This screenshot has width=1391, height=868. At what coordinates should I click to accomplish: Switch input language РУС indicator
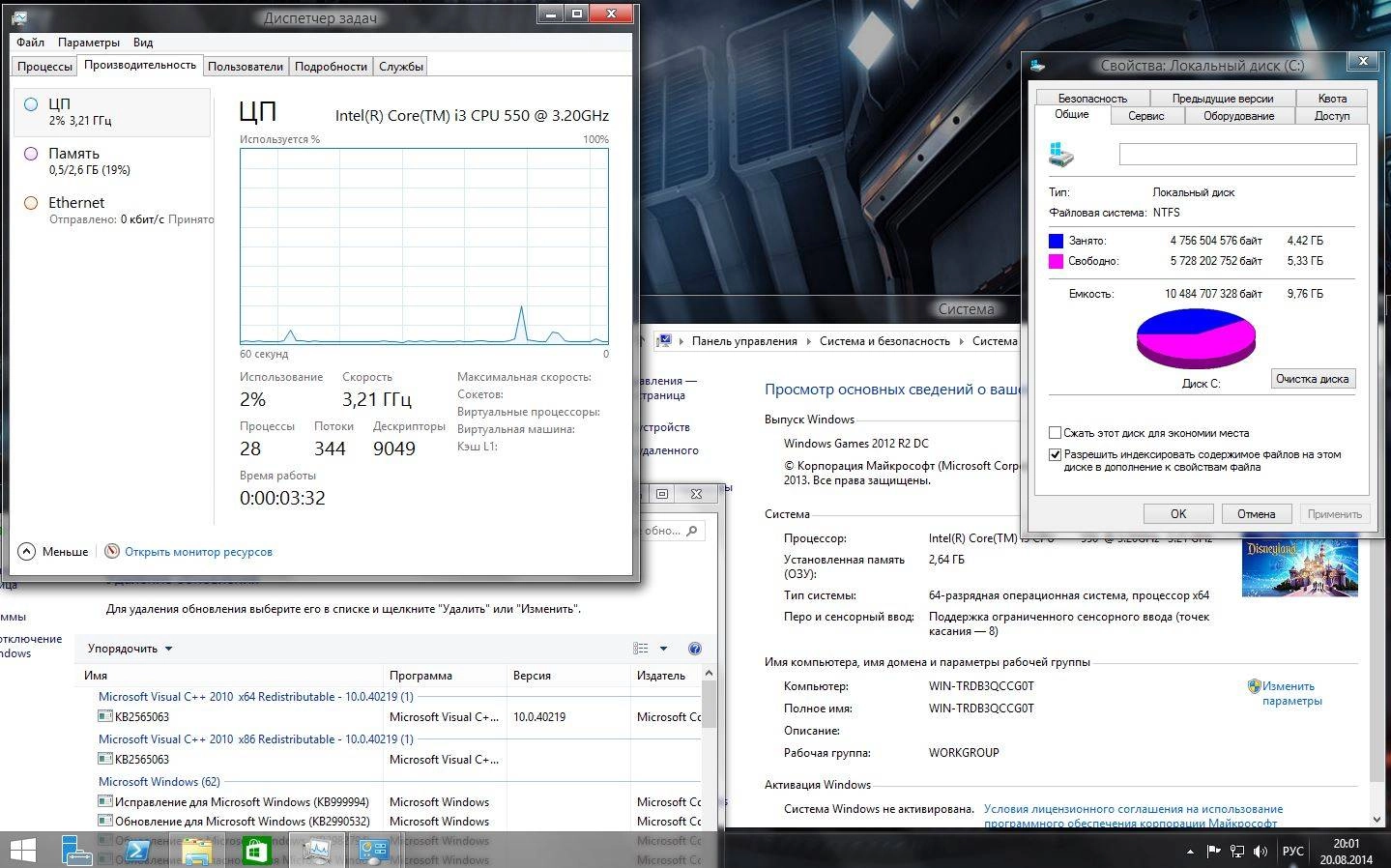point(1292,852)
